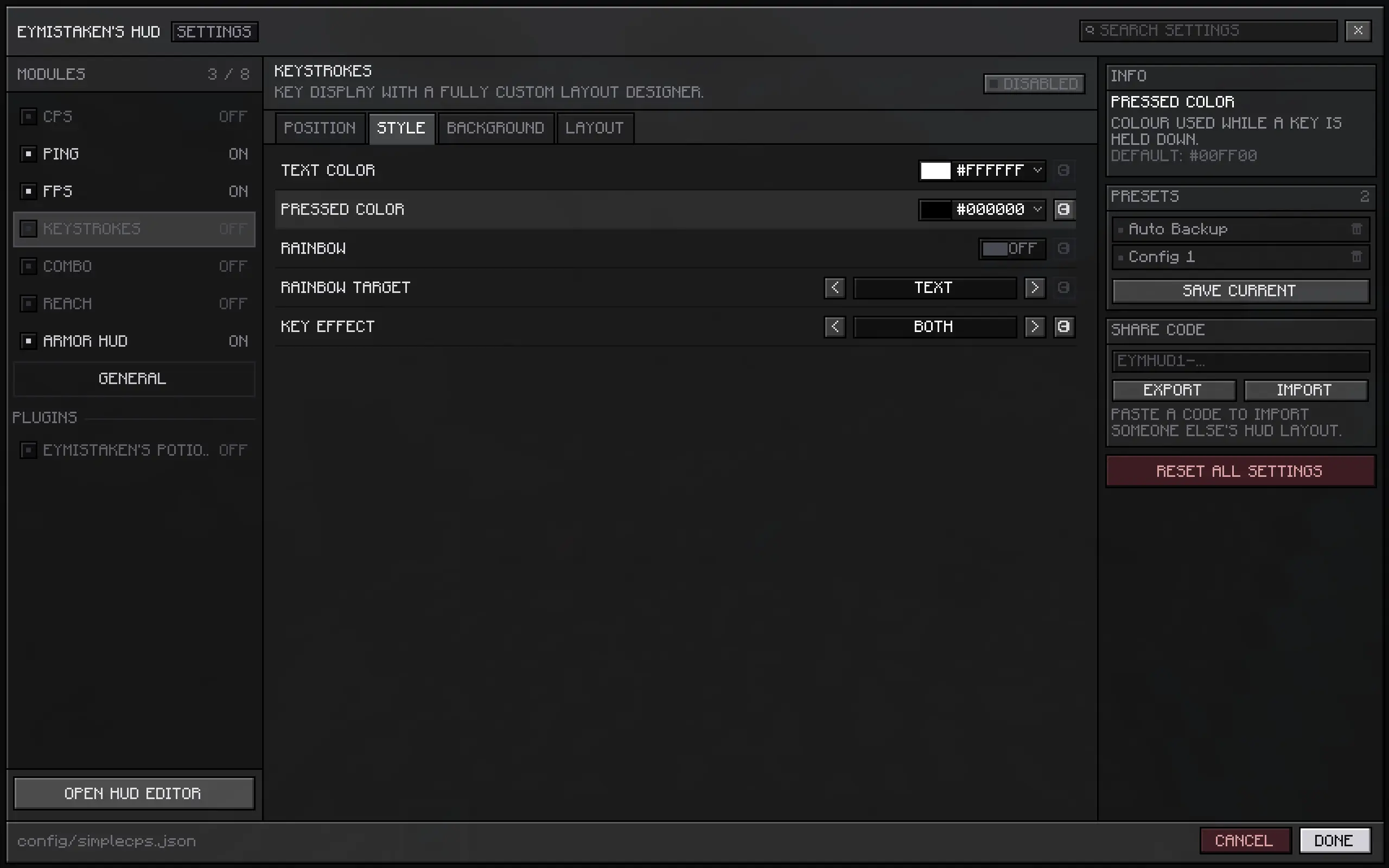
Task: Toggle the Ping module checkbox
Action: [28, 154]
